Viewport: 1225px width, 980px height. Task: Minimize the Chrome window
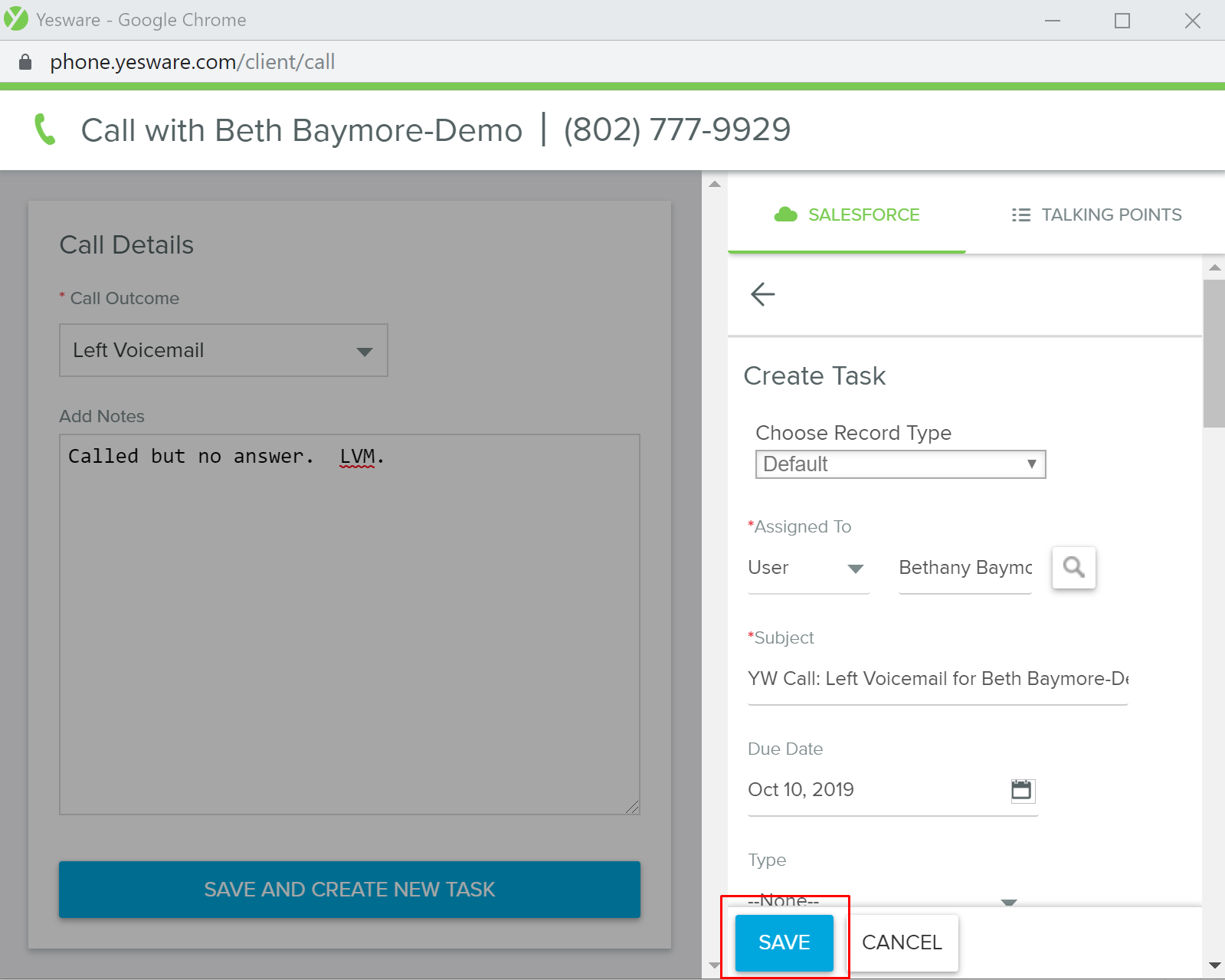click(x=1053, y=21)
